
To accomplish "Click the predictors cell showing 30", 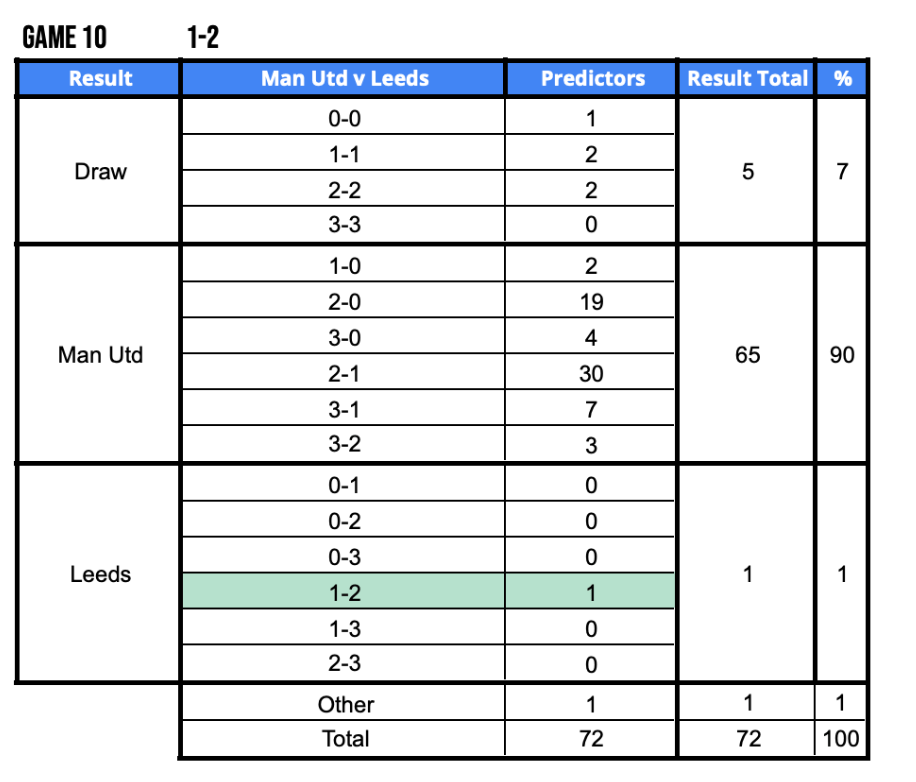I will click(591, 374).
